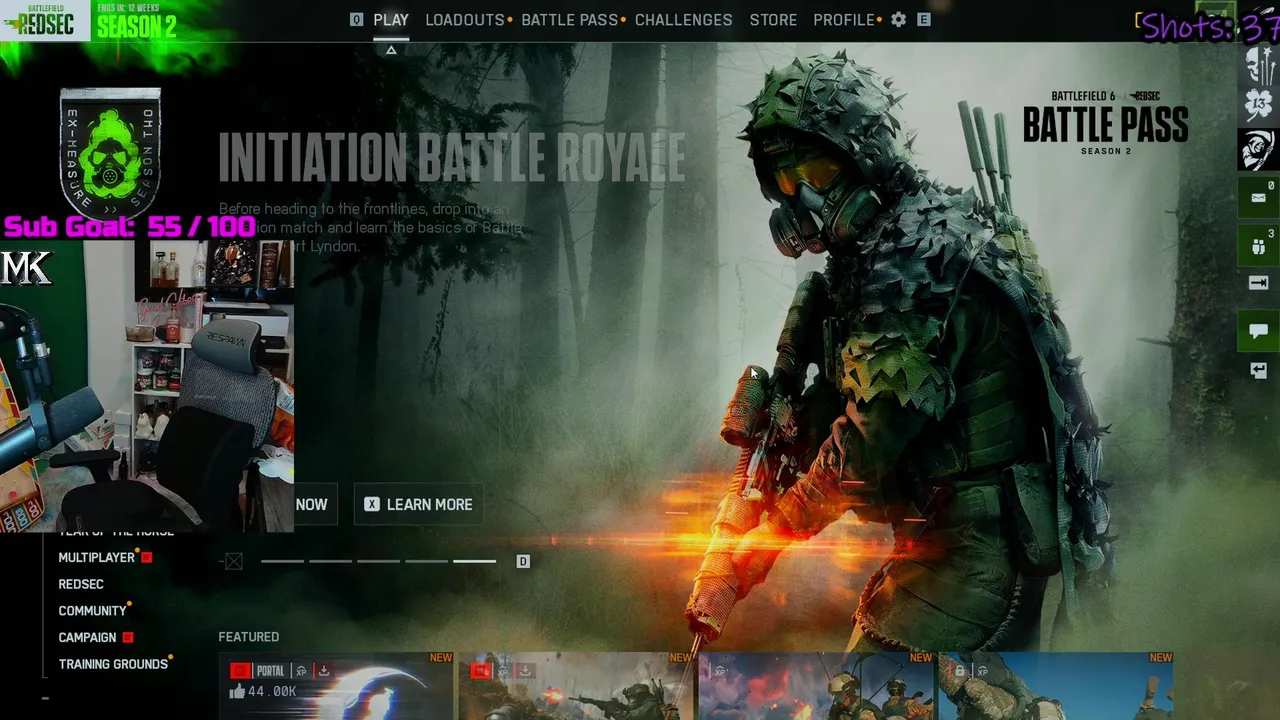Screen dimensions: 1280x720
Task: Open the PLAY tab
Action: click(x=391, y=20)
